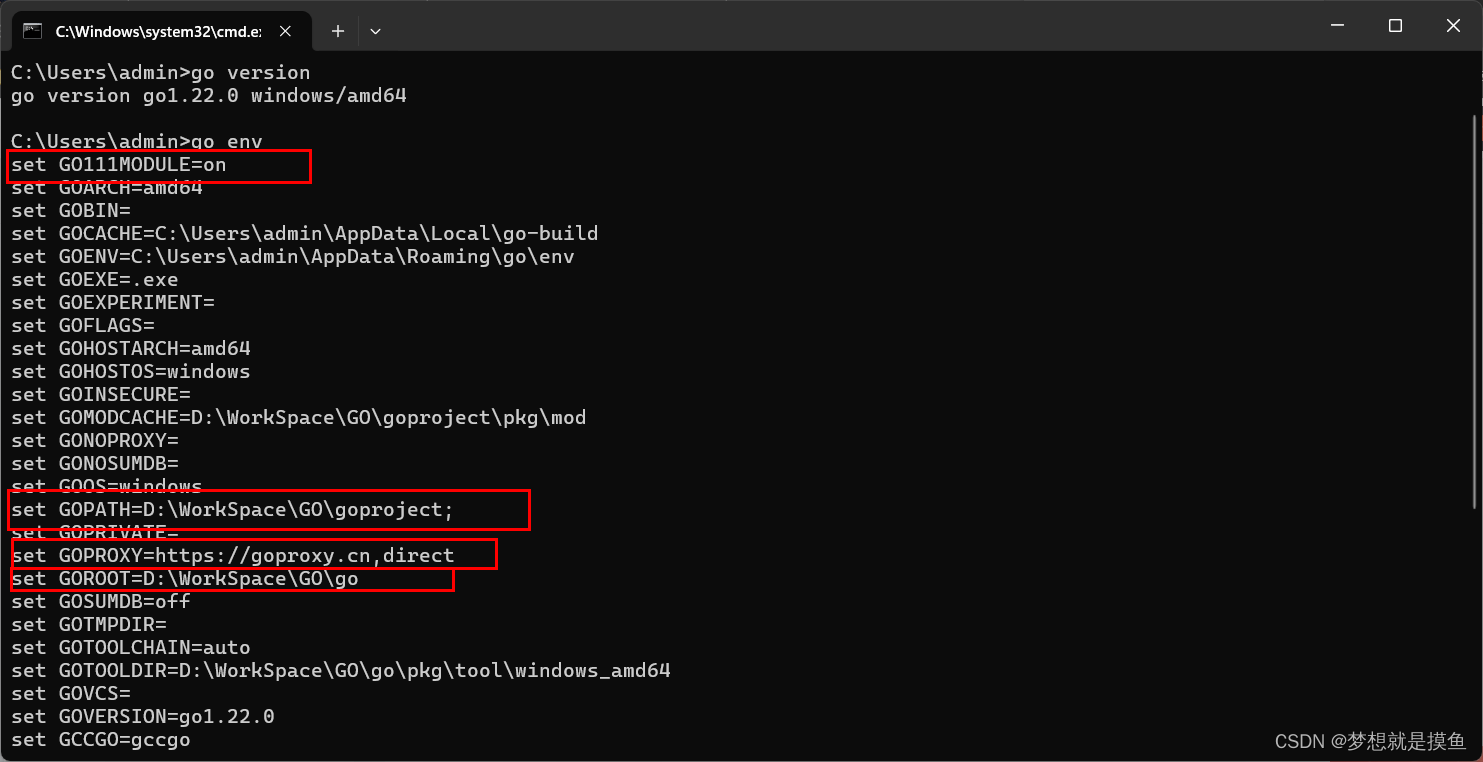The image size is (1483, 762).
Task: Click the 'go version go1.22.0 windows/amd64' line
Action: tap(209, 96)
